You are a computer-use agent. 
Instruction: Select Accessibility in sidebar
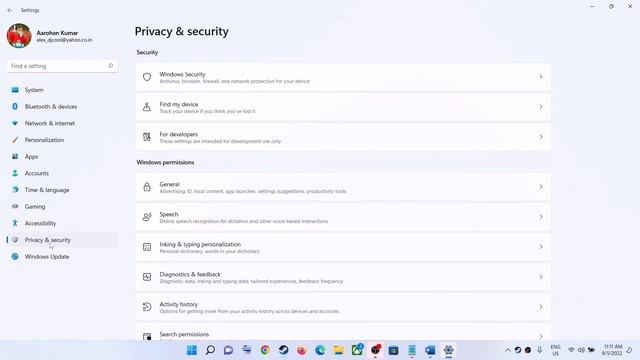click(x=62, y=223)
